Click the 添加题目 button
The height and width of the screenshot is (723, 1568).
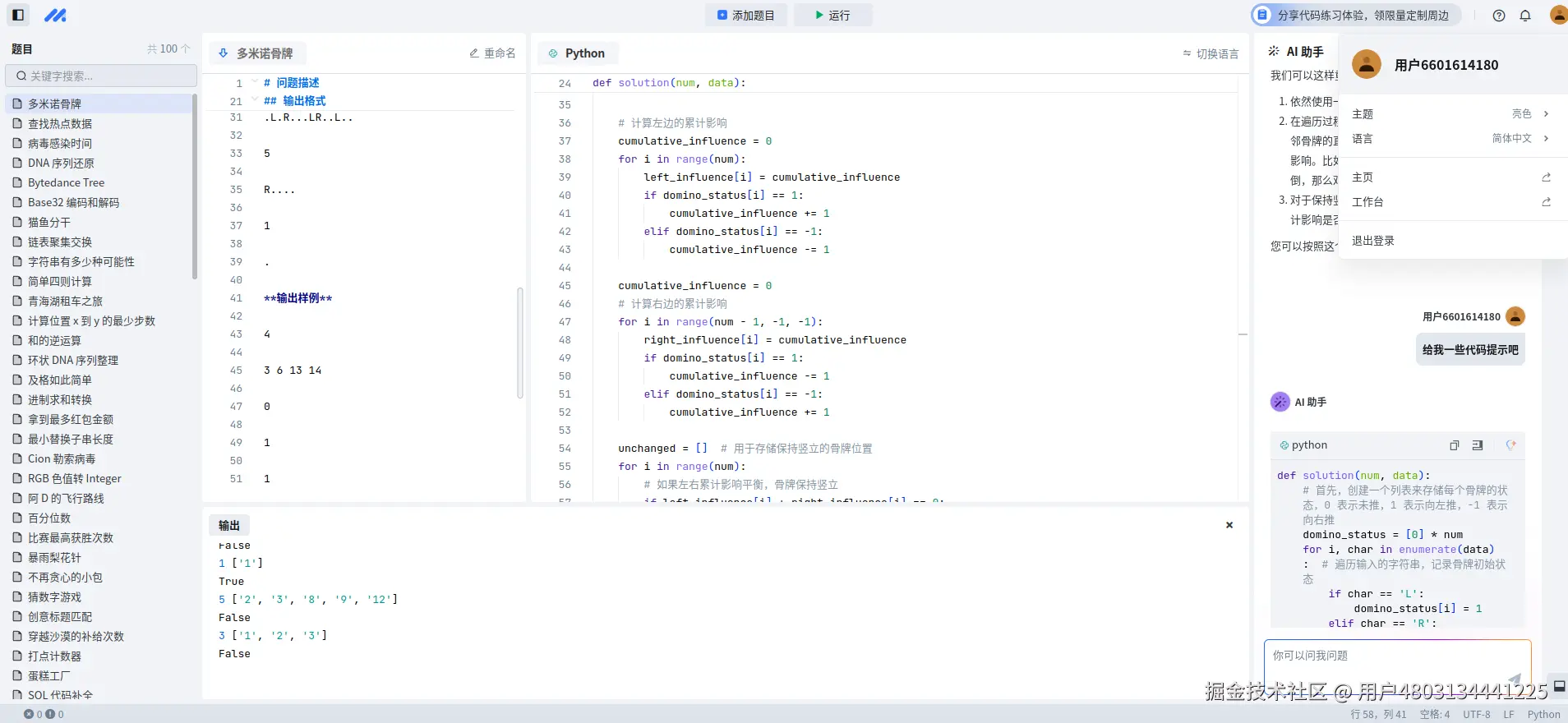[x=745, y=15]
